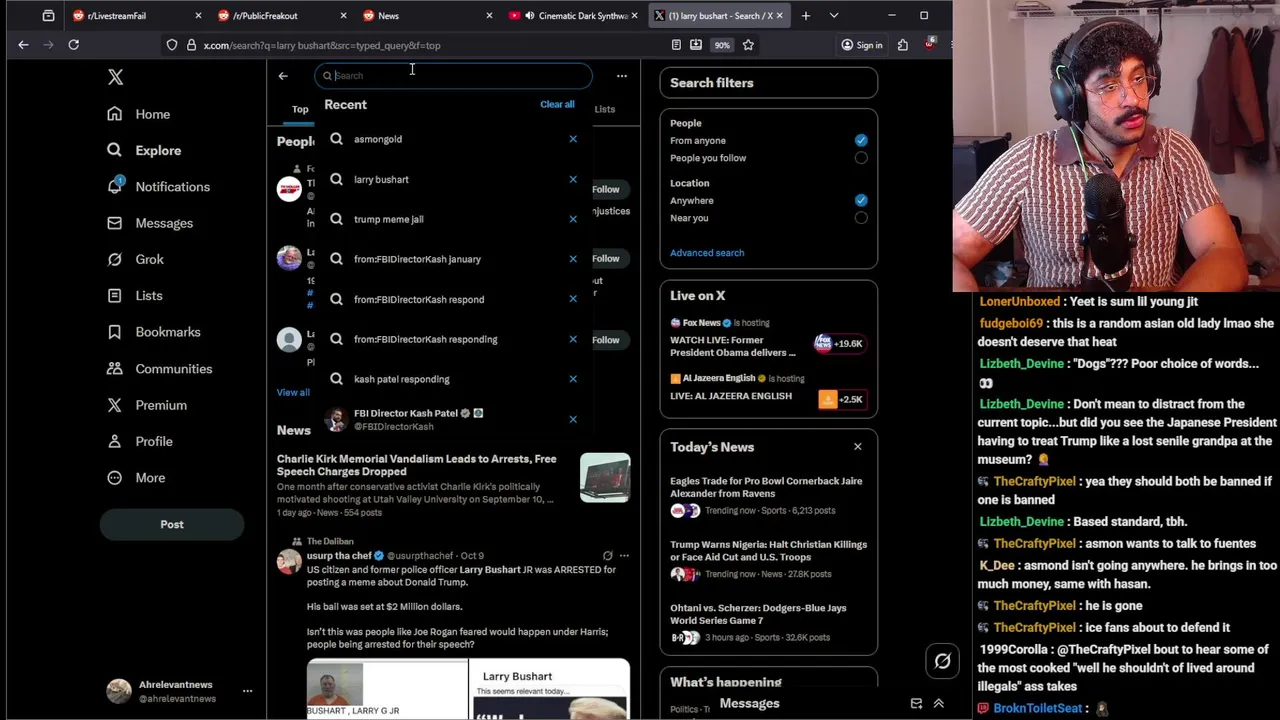Open more options on usurp tha chef post
This screenshot has width=1280, height=720.
624,555
